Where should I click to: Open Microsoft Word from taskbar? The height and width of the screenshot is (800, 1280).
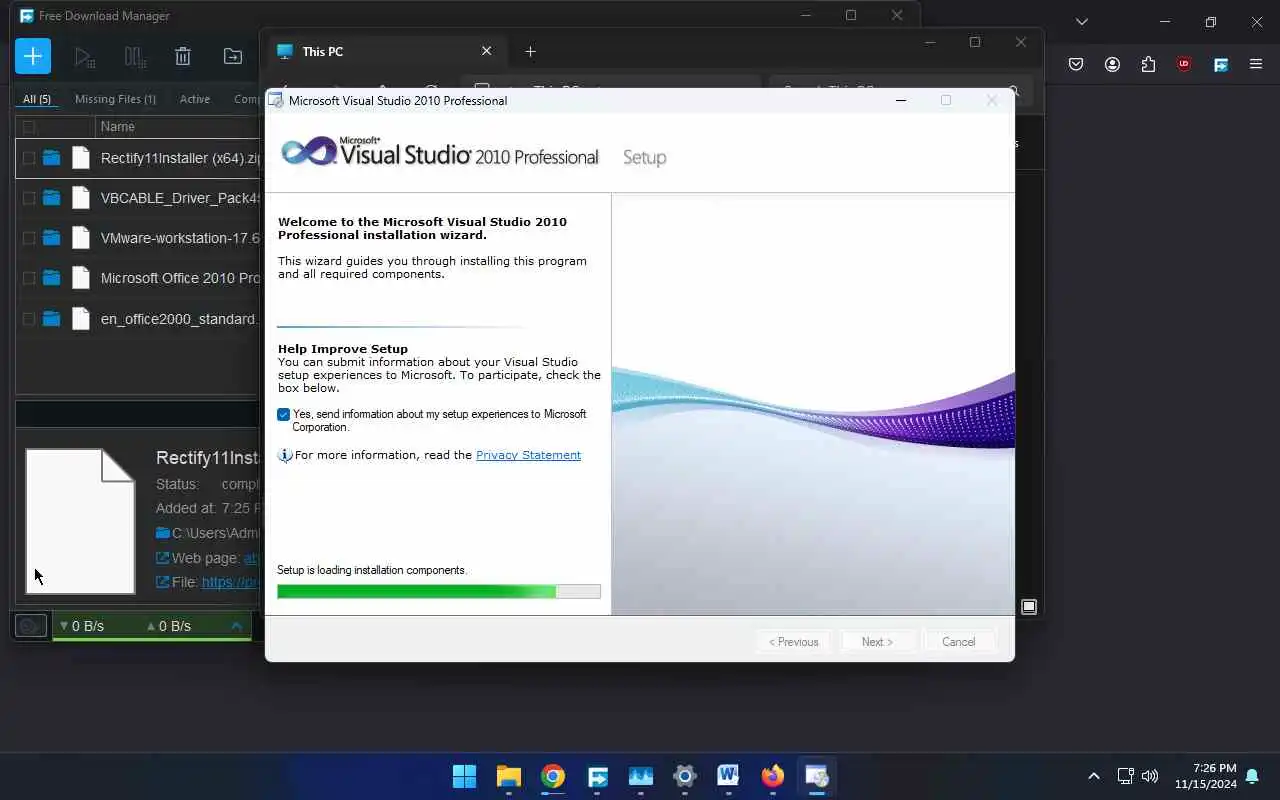728,776
